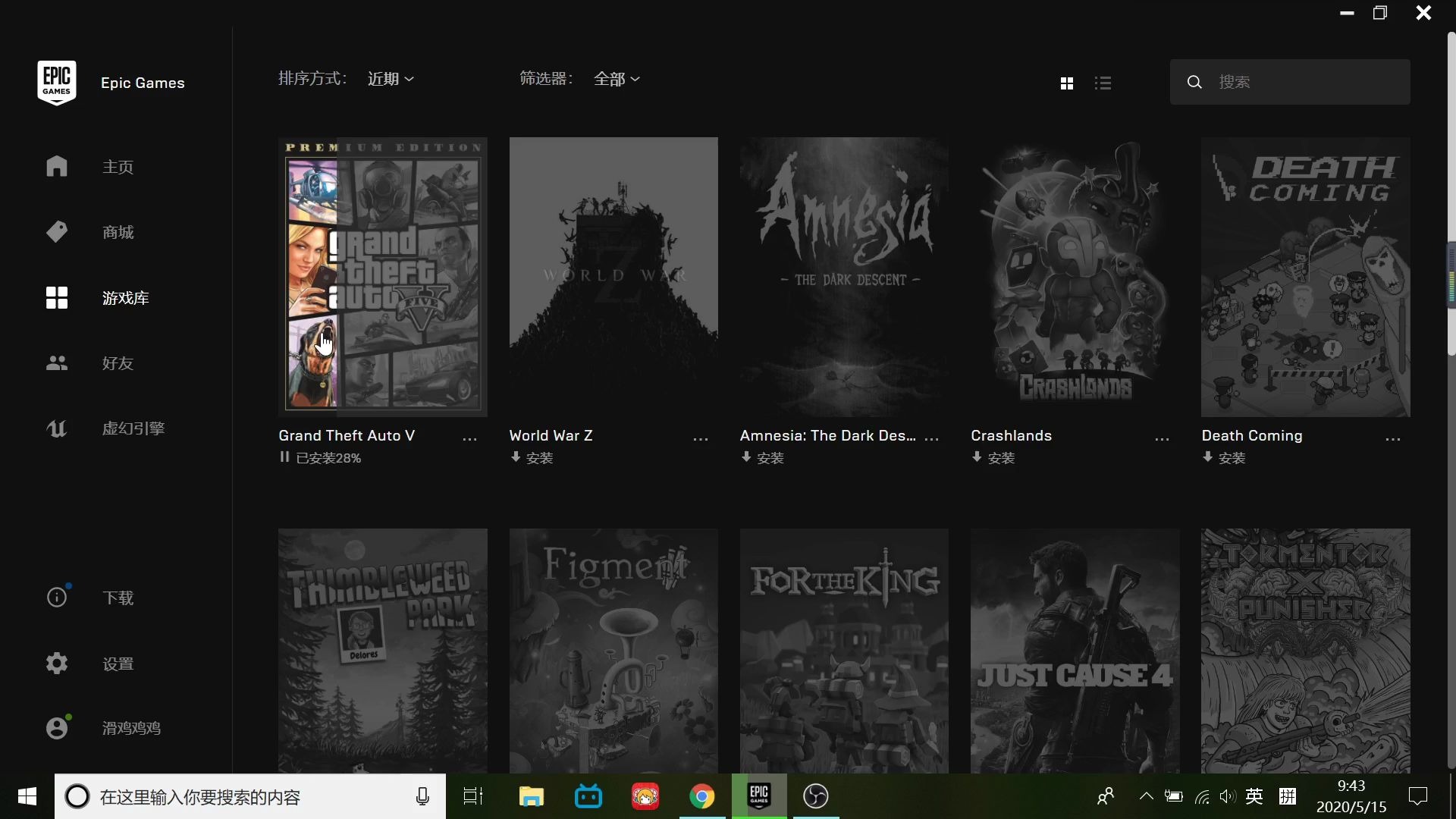Select the 好友 friends icon in sidebar

coord(57,362)
